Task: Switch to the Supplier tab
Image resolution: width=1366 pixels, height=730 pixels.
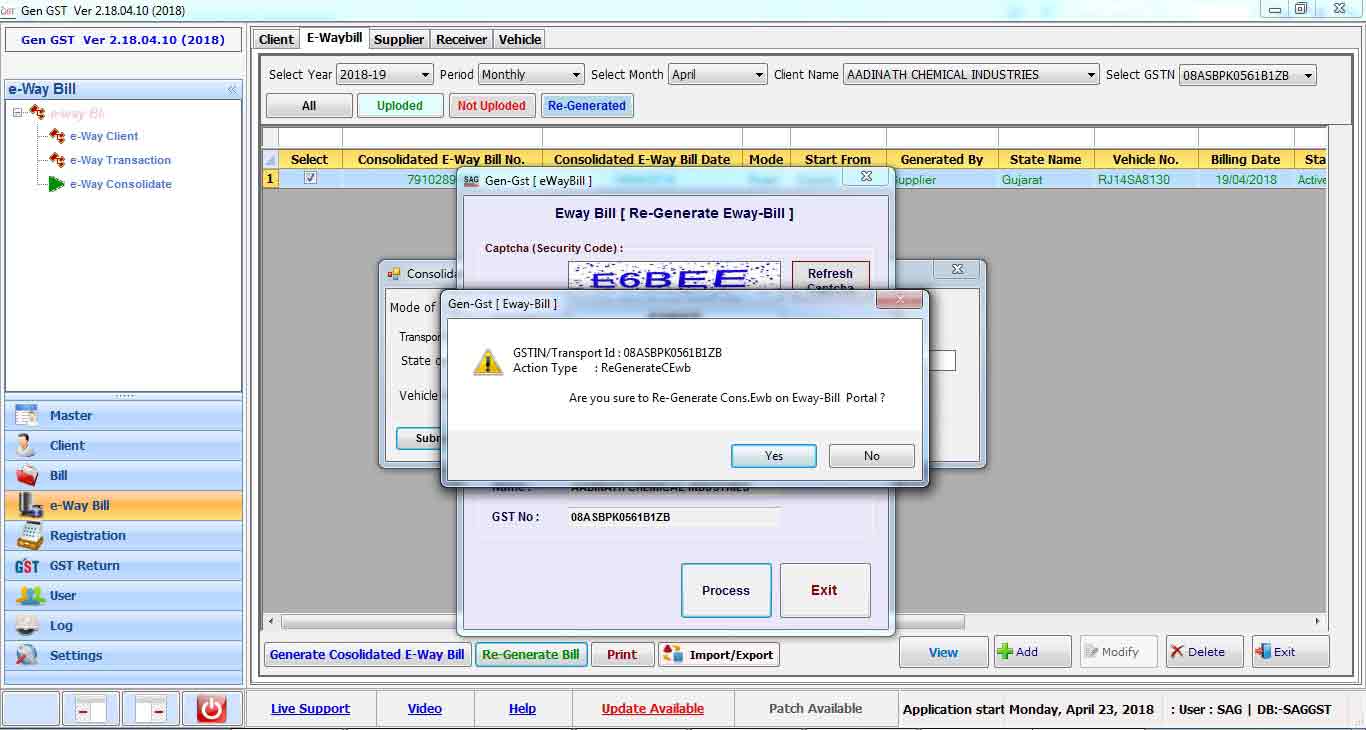Action: (x=399, y=39)
